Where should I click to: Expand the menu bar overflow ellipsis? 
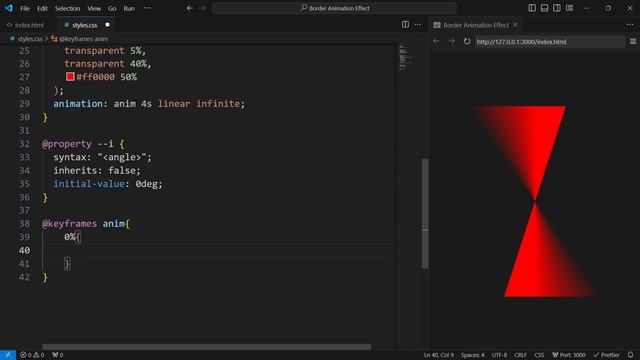pyautogui.click(x=147, y=8)
